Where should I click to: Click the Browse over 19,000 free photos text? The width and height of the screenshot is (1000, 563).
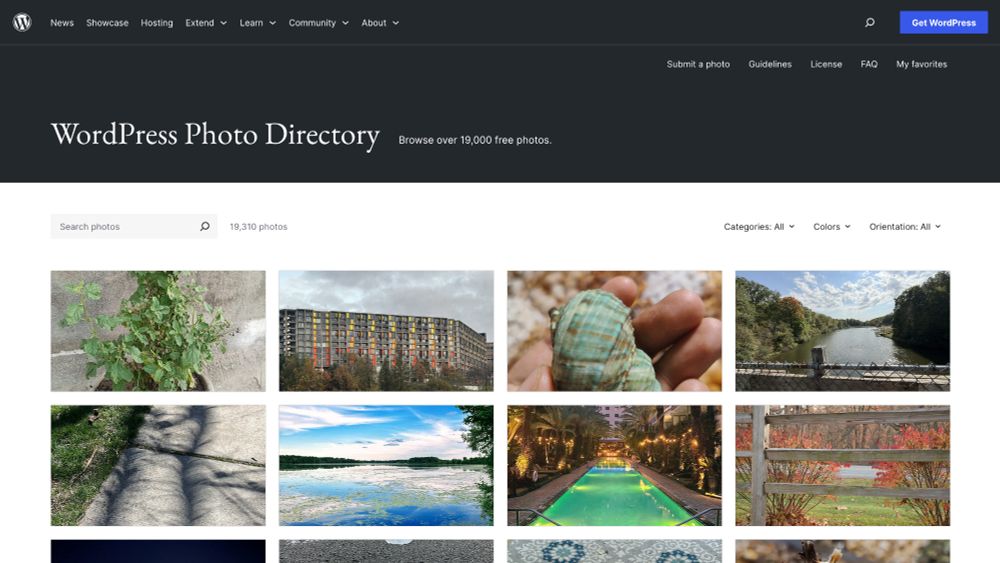tap(474, 140)
